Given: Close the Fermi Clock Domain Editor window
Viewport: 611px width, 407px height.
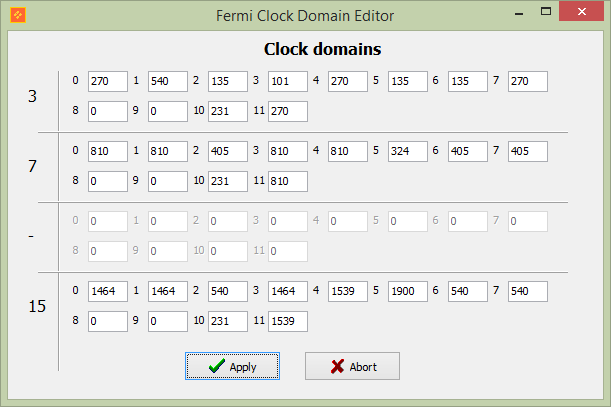Looking at the screenshot, I should coord(581,11).
